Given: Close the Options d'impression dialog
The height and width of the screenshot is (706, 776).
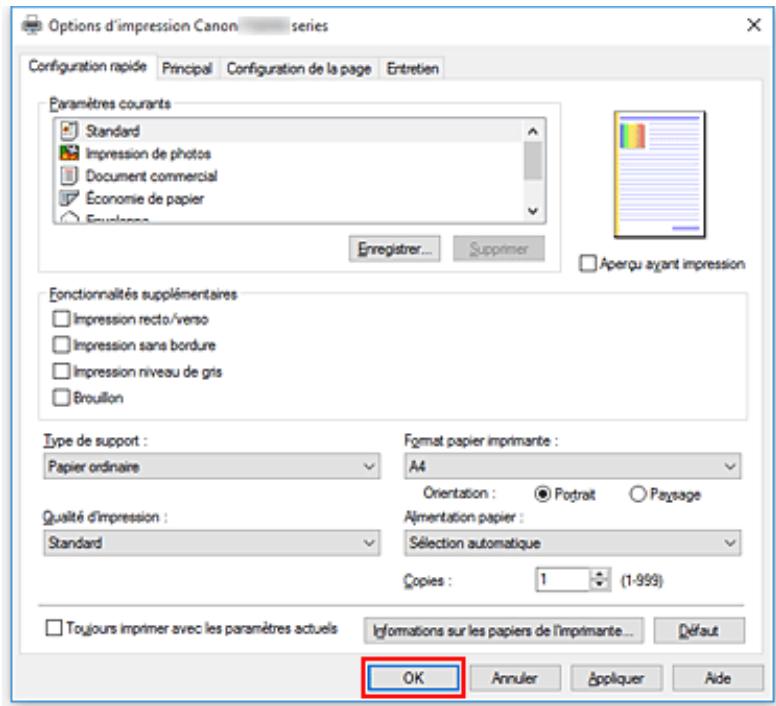Looking at the screenshot, I should [x=753, y=25].
